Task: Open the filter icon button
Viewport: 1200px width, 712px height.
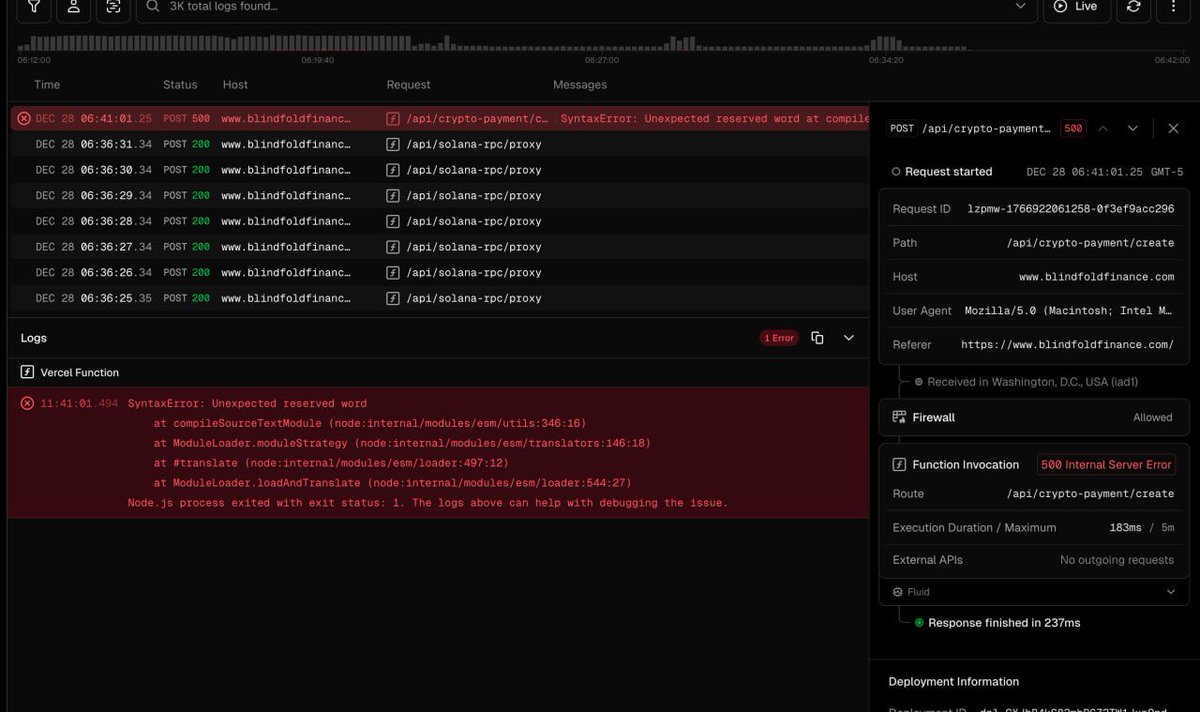Action: coord(34,7)
